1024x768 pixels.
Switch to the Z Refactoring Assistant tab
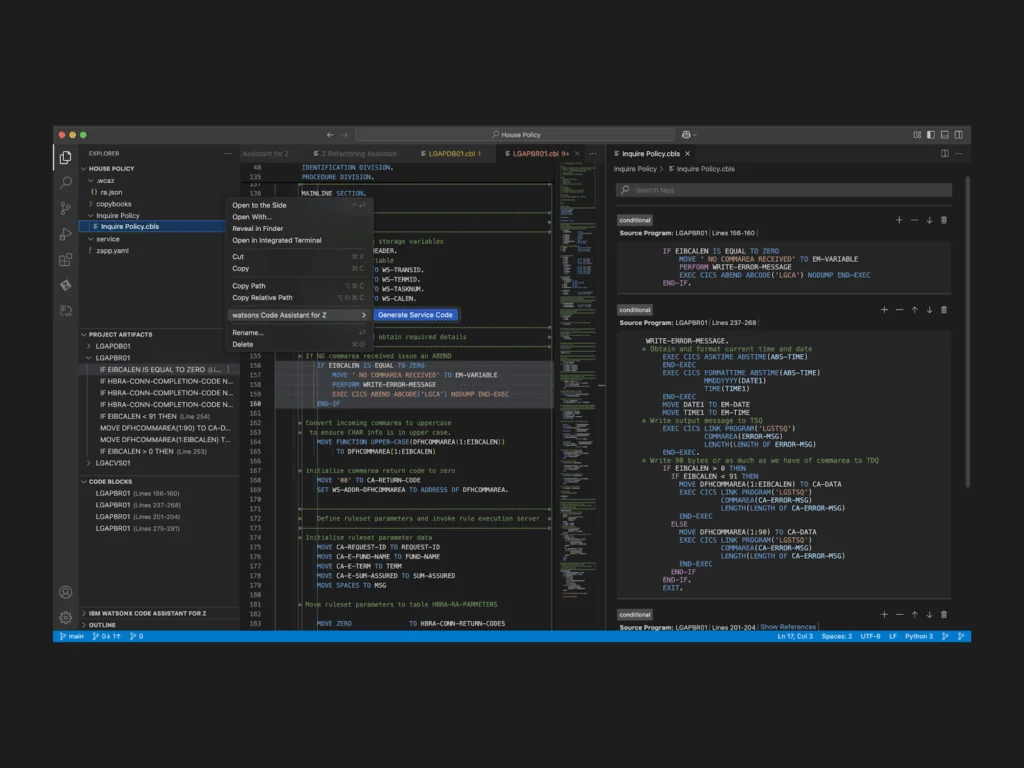point(354,153)
